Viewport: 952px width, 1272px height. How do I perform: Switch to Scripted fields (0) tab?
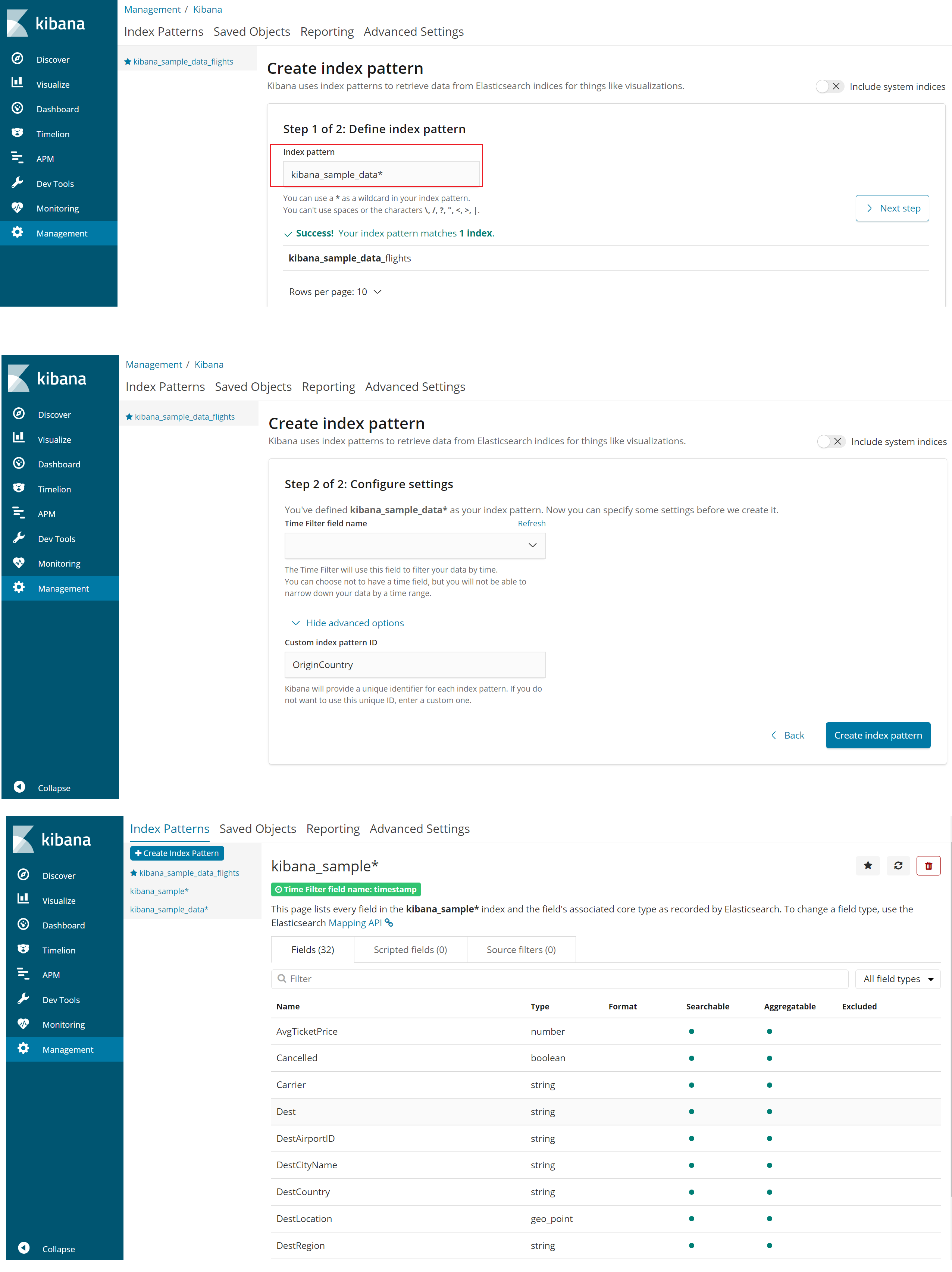click(410, 949)
